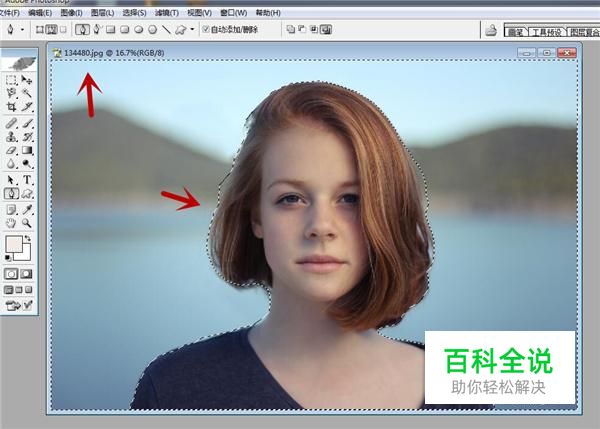
Task: Select the Move tool
Action: coord(27,80)
